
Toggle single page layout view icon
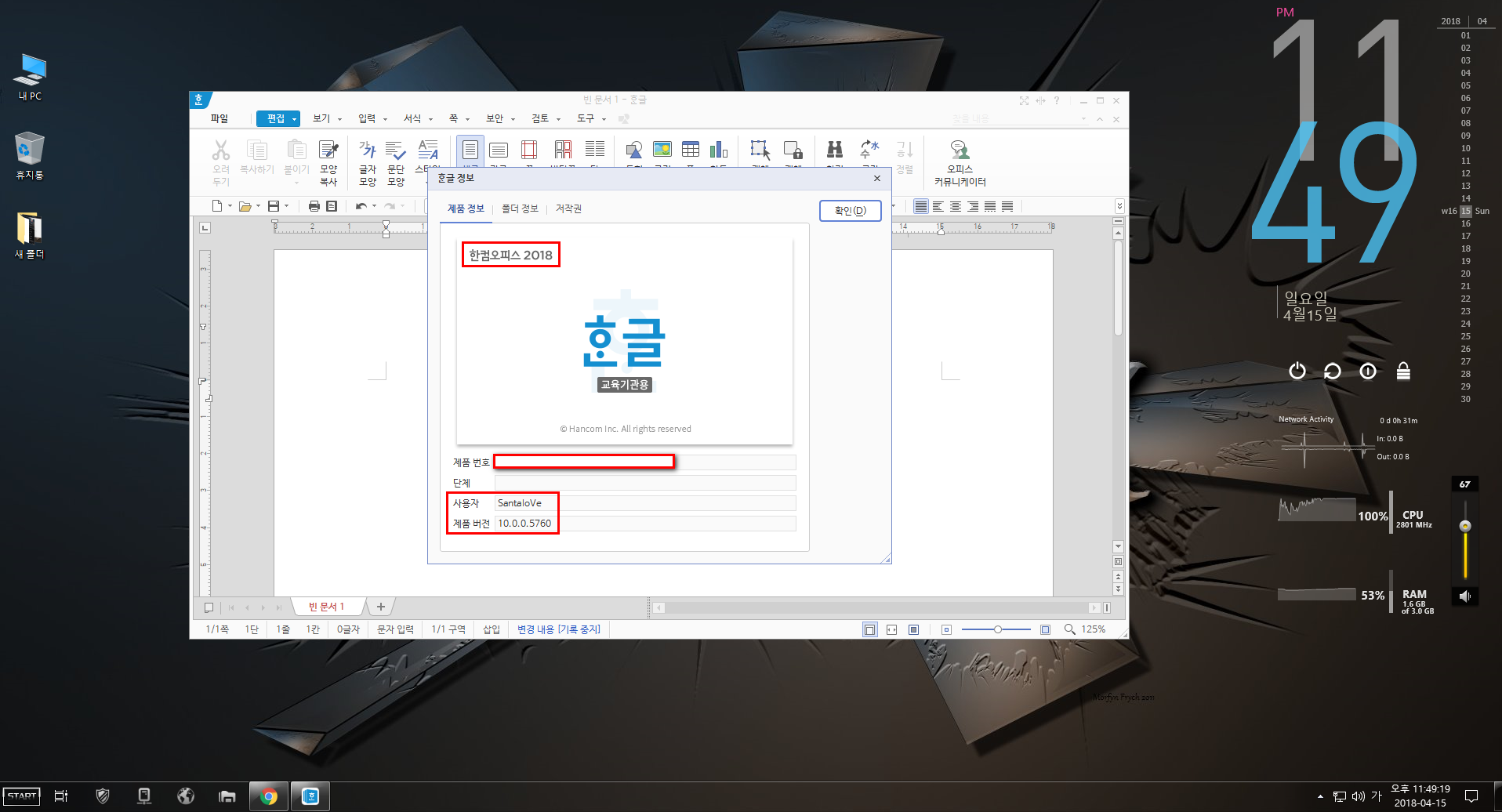coord(870,629)
